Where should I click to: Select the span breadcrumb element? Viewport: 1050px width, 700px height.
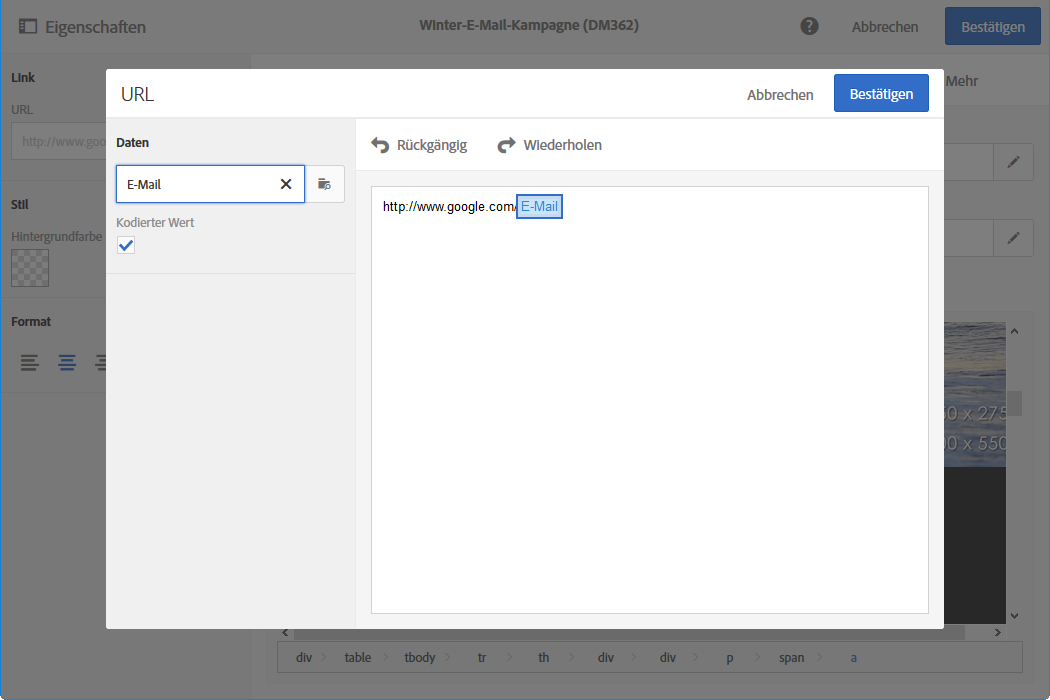[x=793, y=657]
